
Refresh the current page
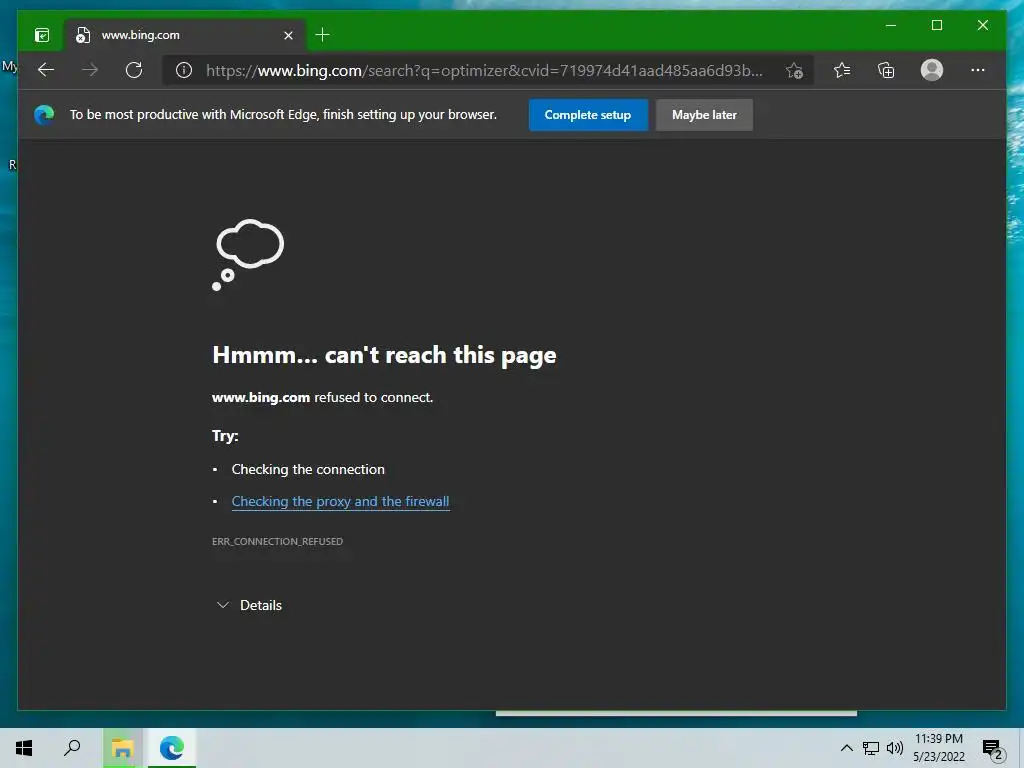coord(134,70)
